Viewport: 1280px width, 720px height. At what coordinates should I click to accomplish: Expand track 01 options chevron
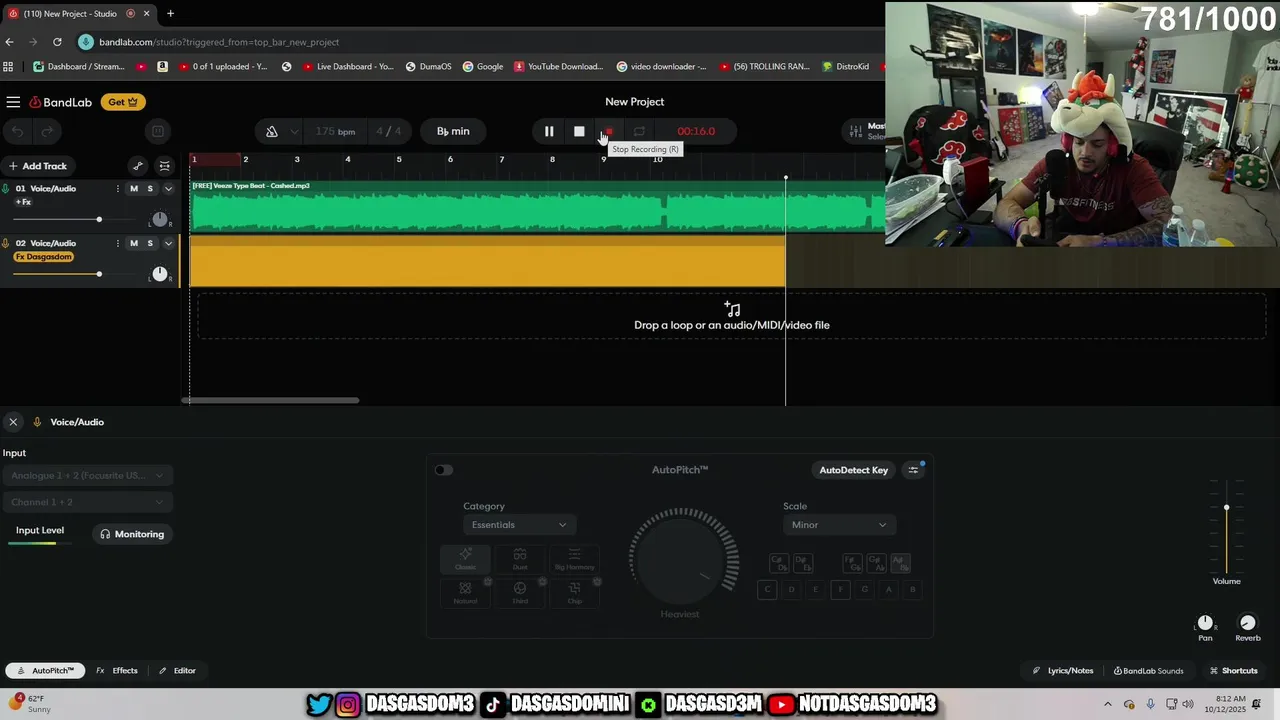tap(168, 189)
